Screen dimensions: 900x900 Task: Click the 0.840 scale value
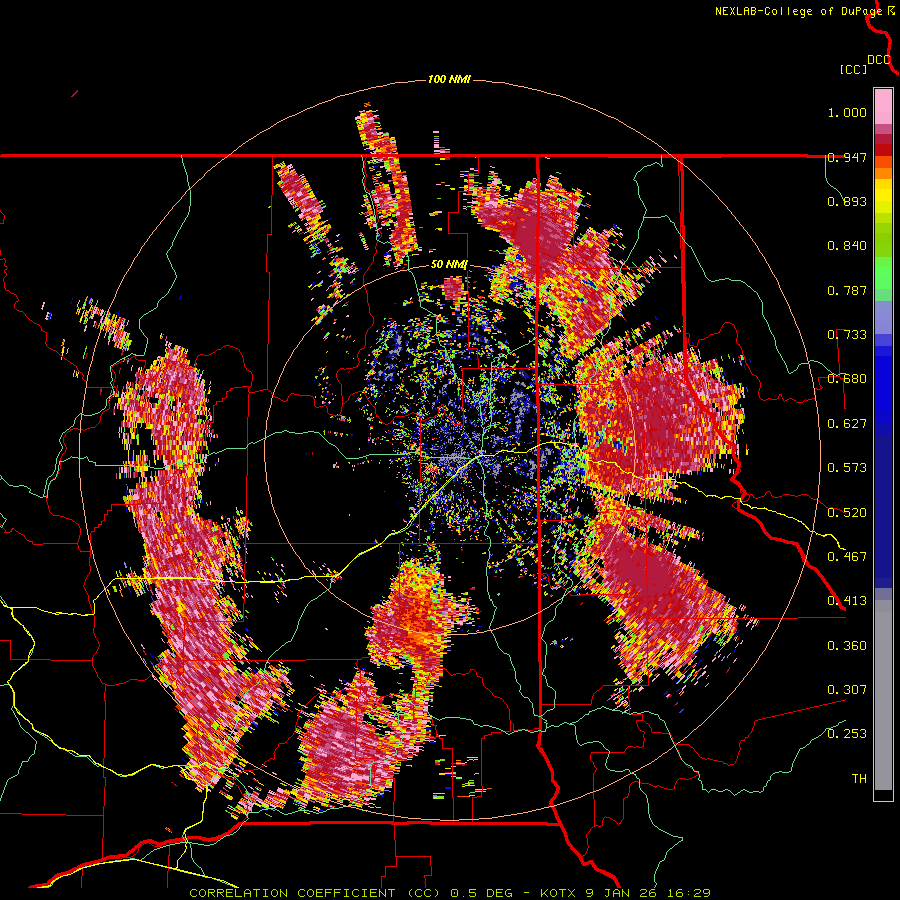pos(847,246)
